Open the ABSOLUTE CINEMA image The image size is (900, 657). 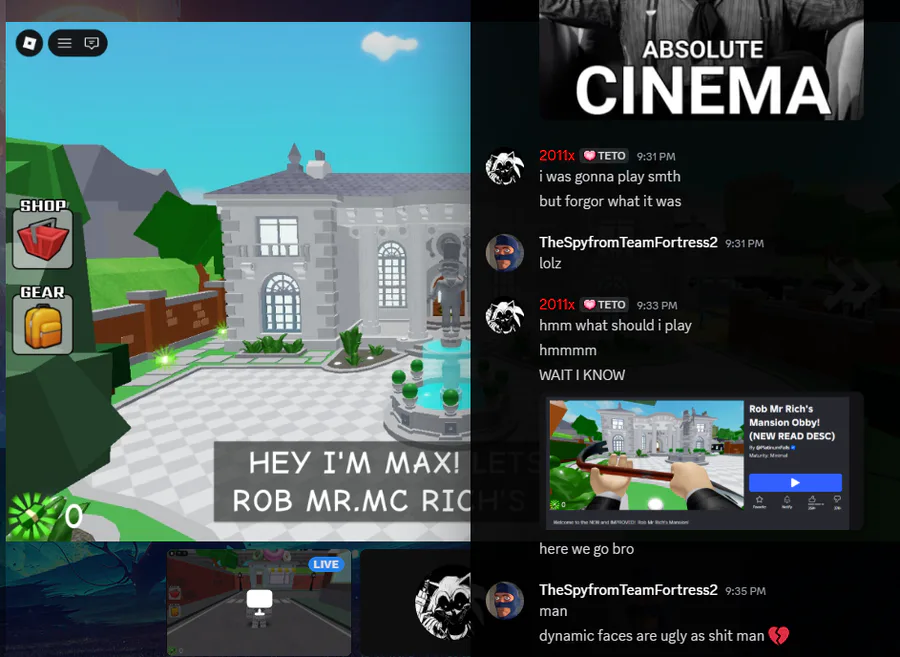point(701,60)
